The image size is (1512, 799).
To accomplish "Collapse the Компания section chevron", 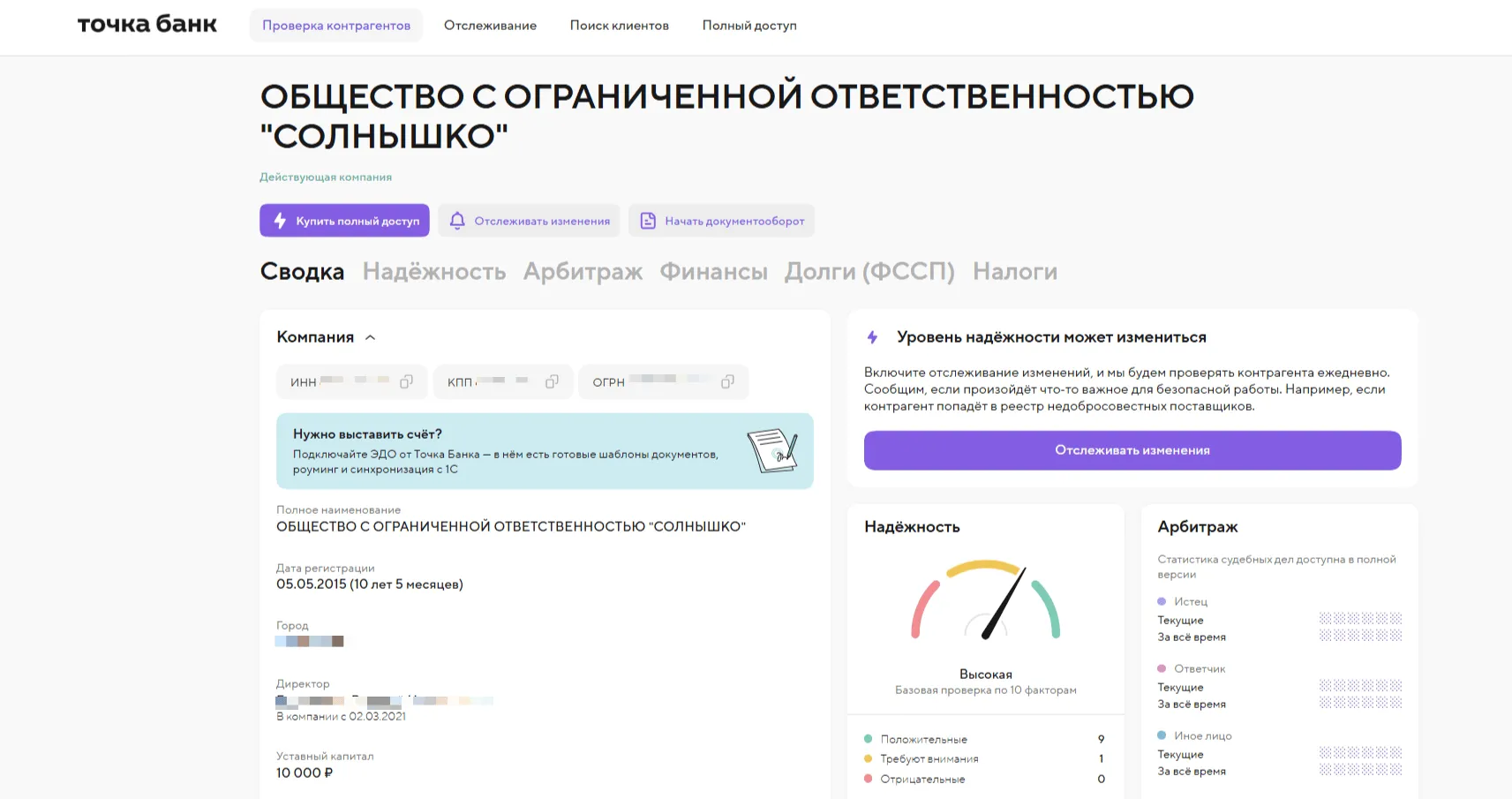I will pyautogui.click(x=371, y=337).
